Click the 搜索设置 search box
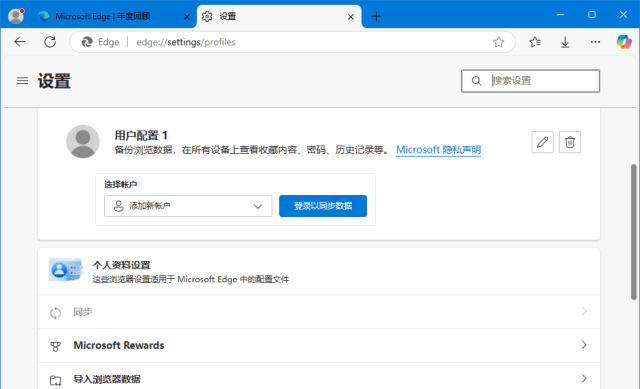The height and width of the screenshot is (389, 640). point(530,81)
